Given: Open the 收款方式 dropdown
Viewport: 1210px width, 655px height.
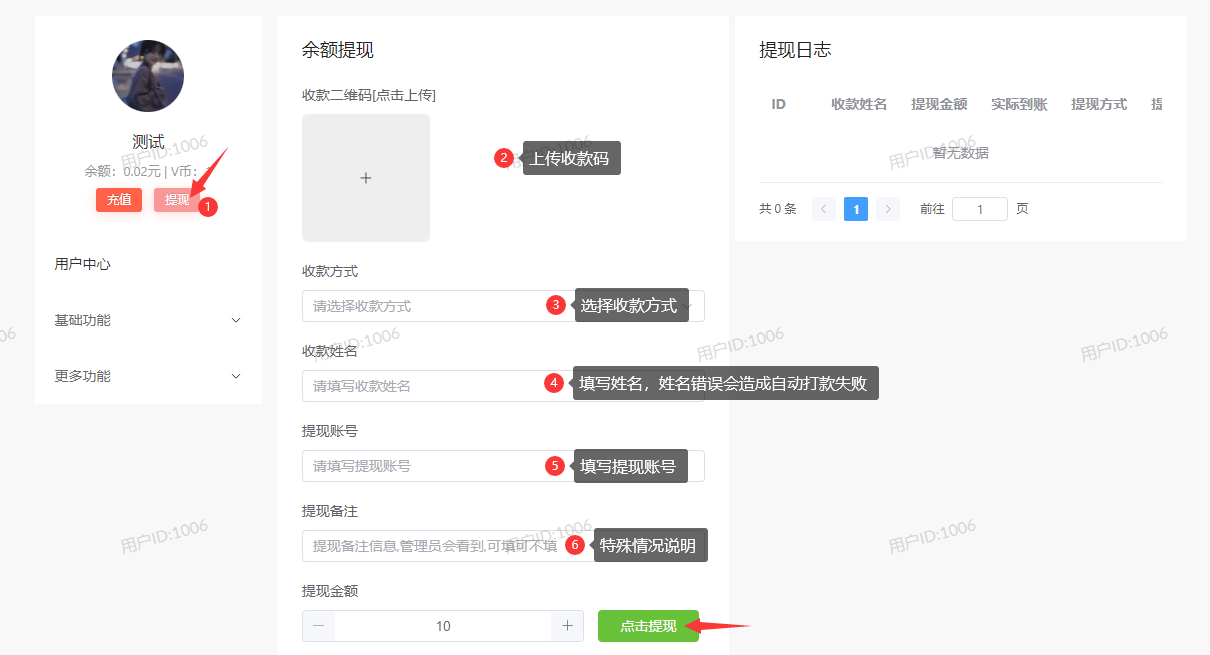Looking at the screenshot, I should coord(503,306).
